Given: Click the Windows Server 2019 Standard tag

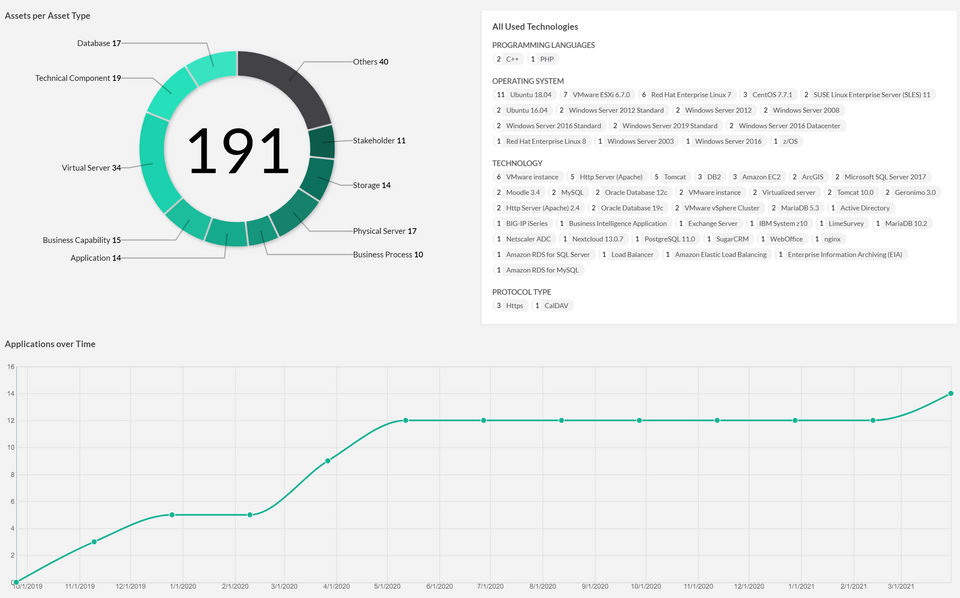Looking at the screenshot, I should pyautogui.click(x=665, y=125).
